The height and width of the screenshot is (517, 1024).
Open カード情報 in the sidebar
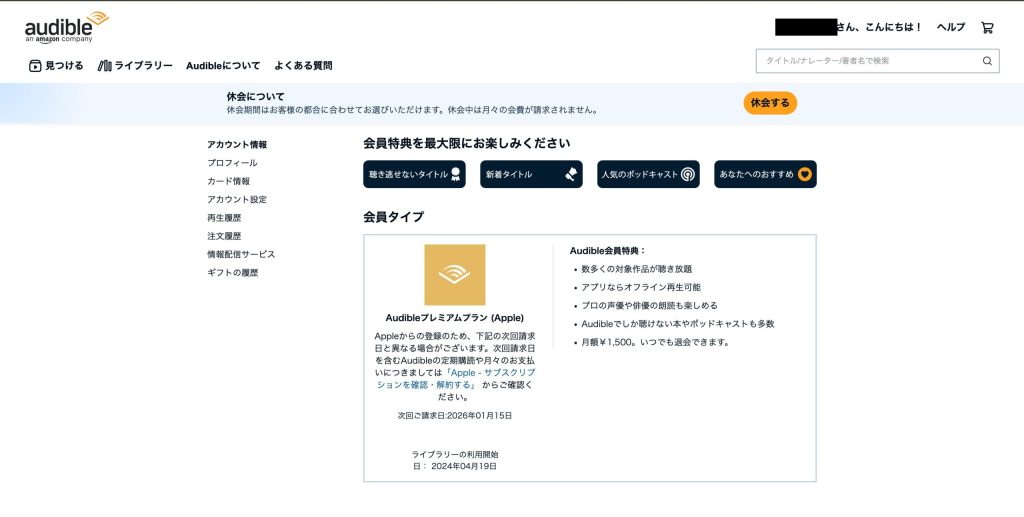click(229, 181)
